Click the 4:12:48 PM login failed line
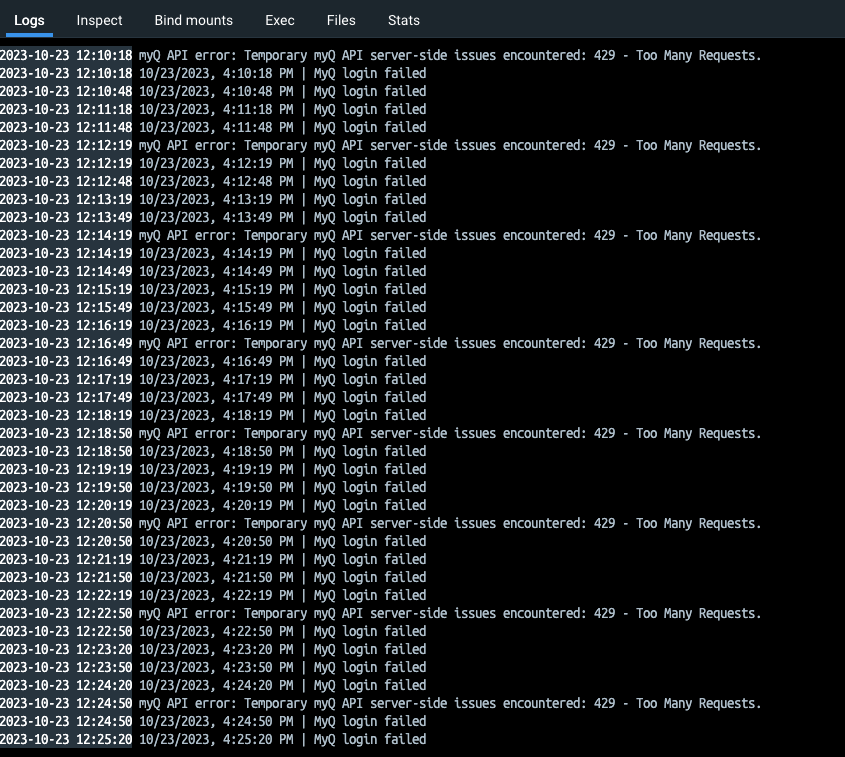845x757 pixels. pos(213,181)
